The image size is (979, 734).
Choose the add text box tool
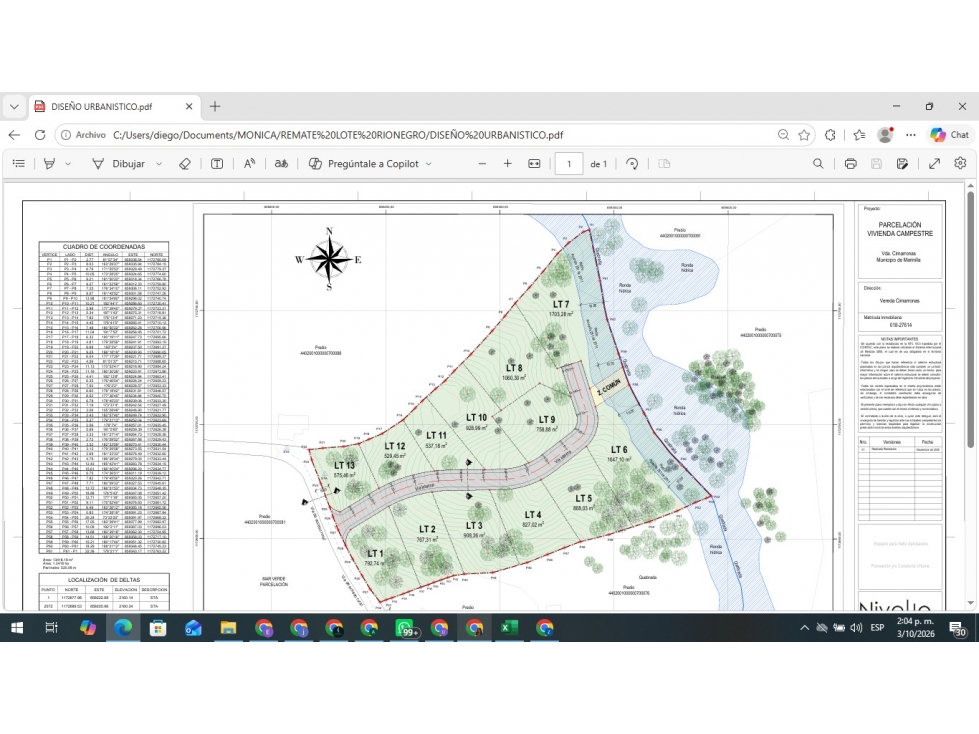click(217, 164)
